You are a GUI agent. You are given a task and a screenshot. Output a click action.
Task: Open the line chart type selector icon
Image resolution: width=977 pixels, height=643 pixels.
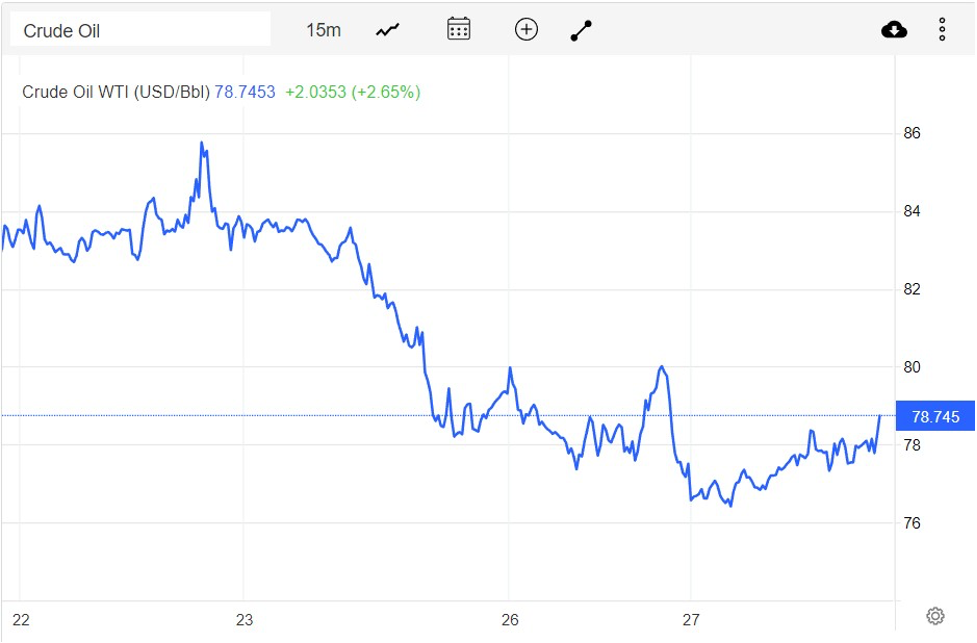click(388, 30)
